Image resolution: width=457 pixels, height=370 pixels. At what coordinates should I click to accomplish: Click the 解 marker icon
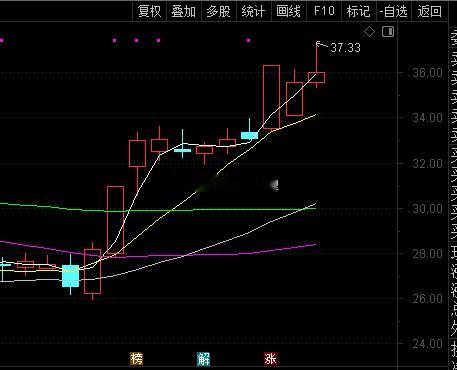203,359
